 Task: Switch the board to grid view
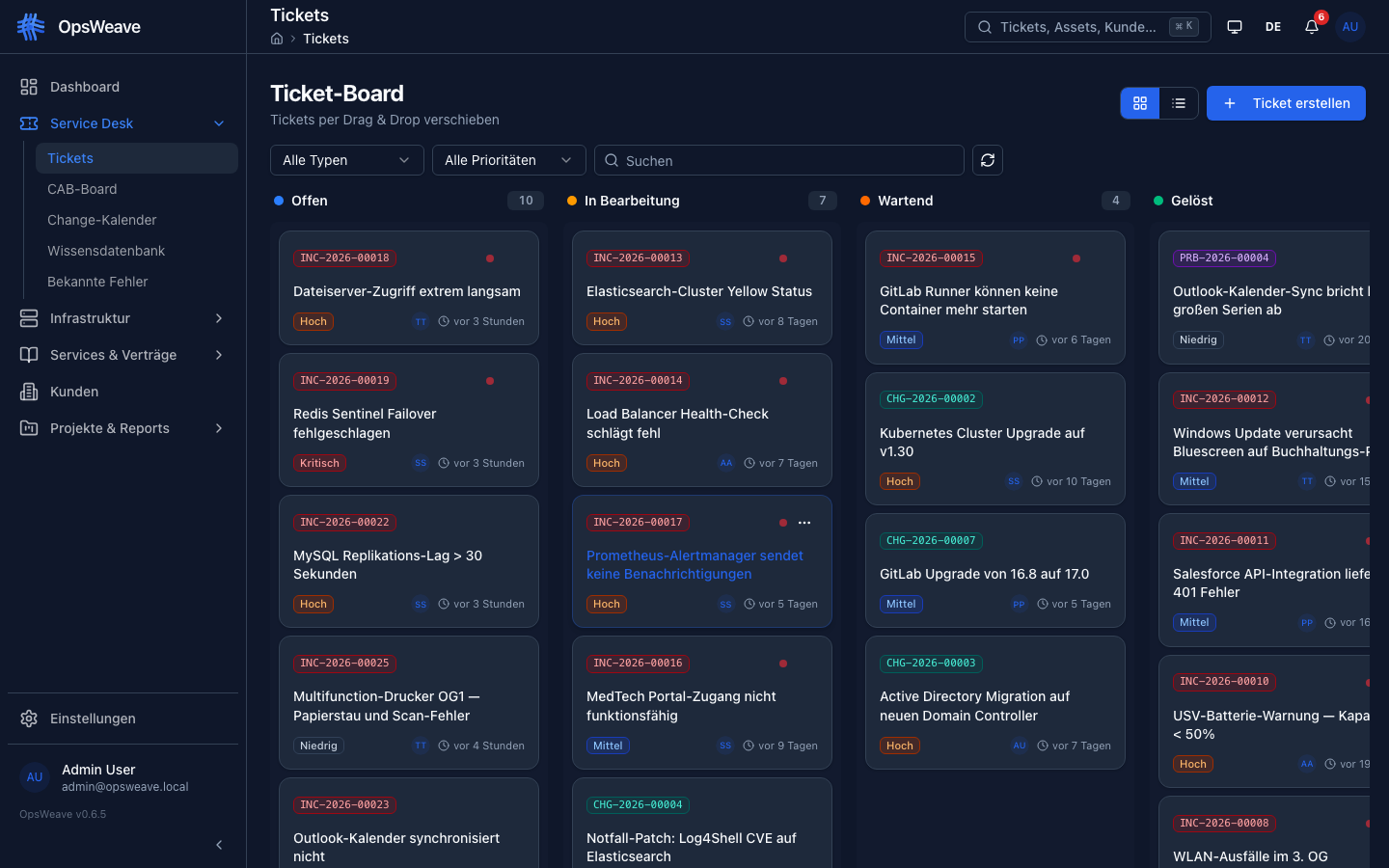tap(1139, 103)
